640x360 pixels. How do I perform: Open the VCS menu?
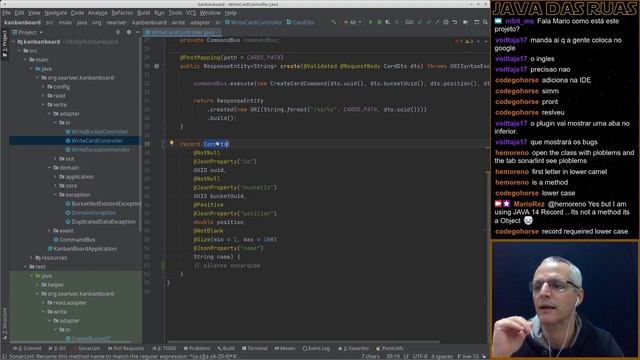[x=191, y=13]
